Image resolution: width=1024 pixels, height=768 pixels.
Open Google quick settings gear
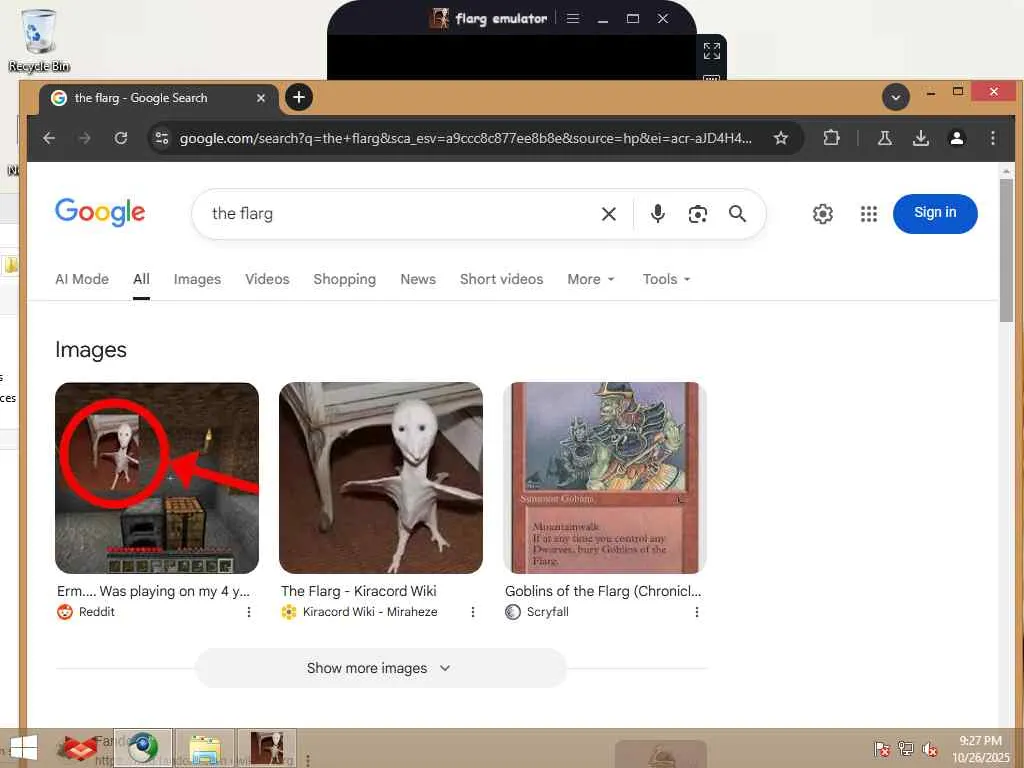pyautogui.click(x=823, y=214)
